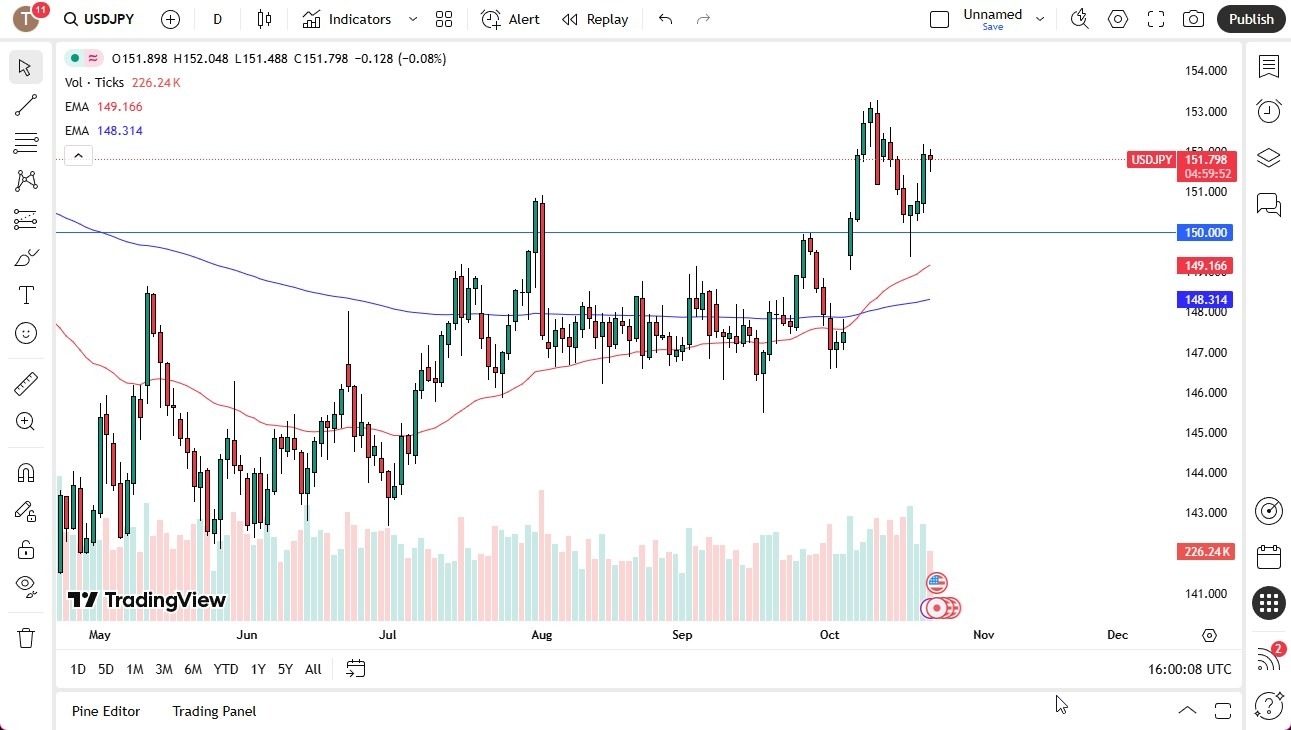
Task: Expand the Indicators dropdown arrow
Action: click(x=411, y=18)
